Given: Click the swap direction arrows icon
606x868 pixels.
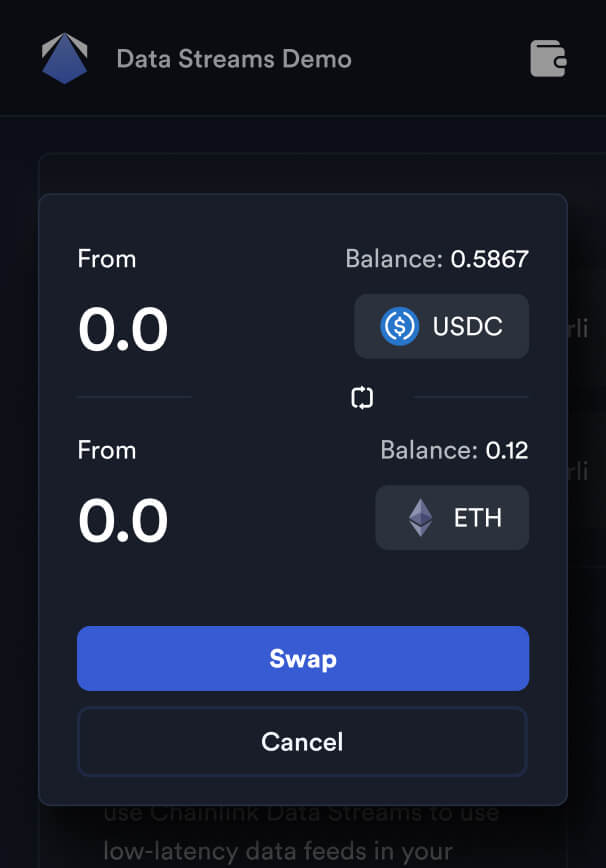Looking at the screenshot, I should (x=362, y=397).
